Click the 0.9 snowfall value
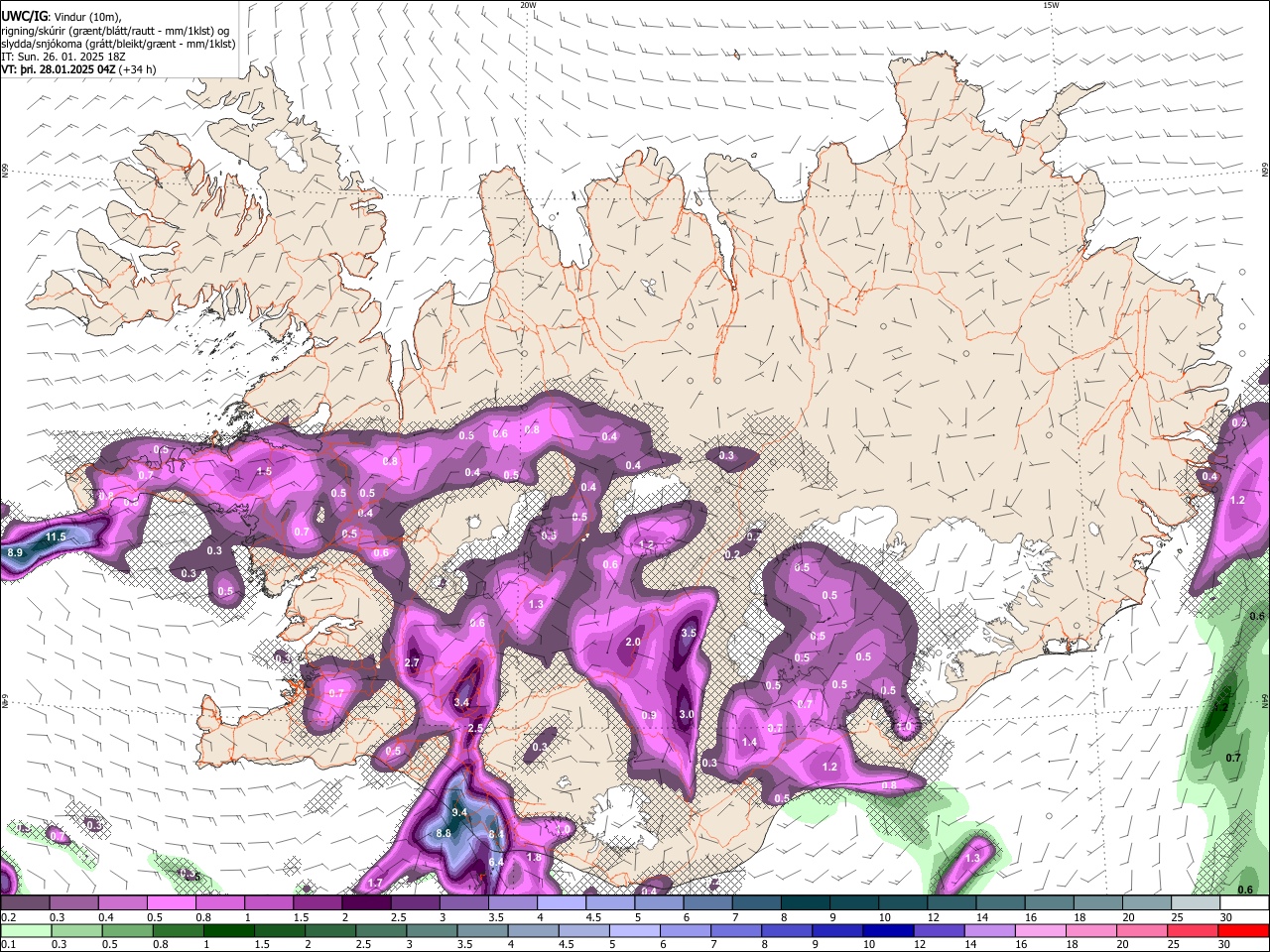 coord(649,715)
